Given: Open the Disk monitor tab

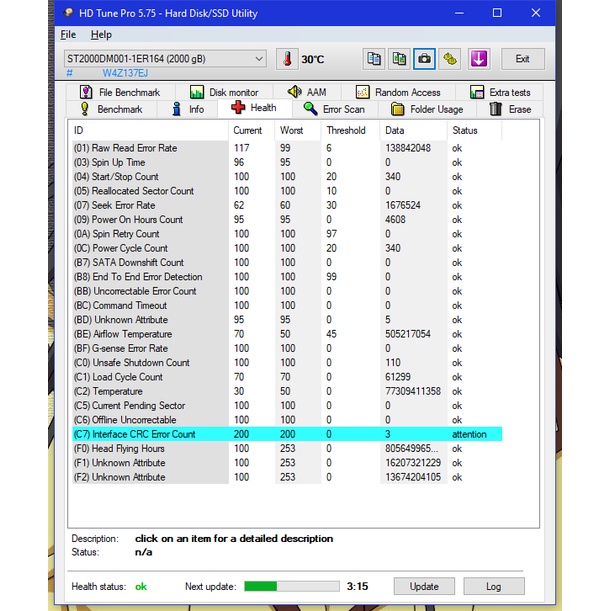Looking at the screenshot, I should [x=225, y=92].
